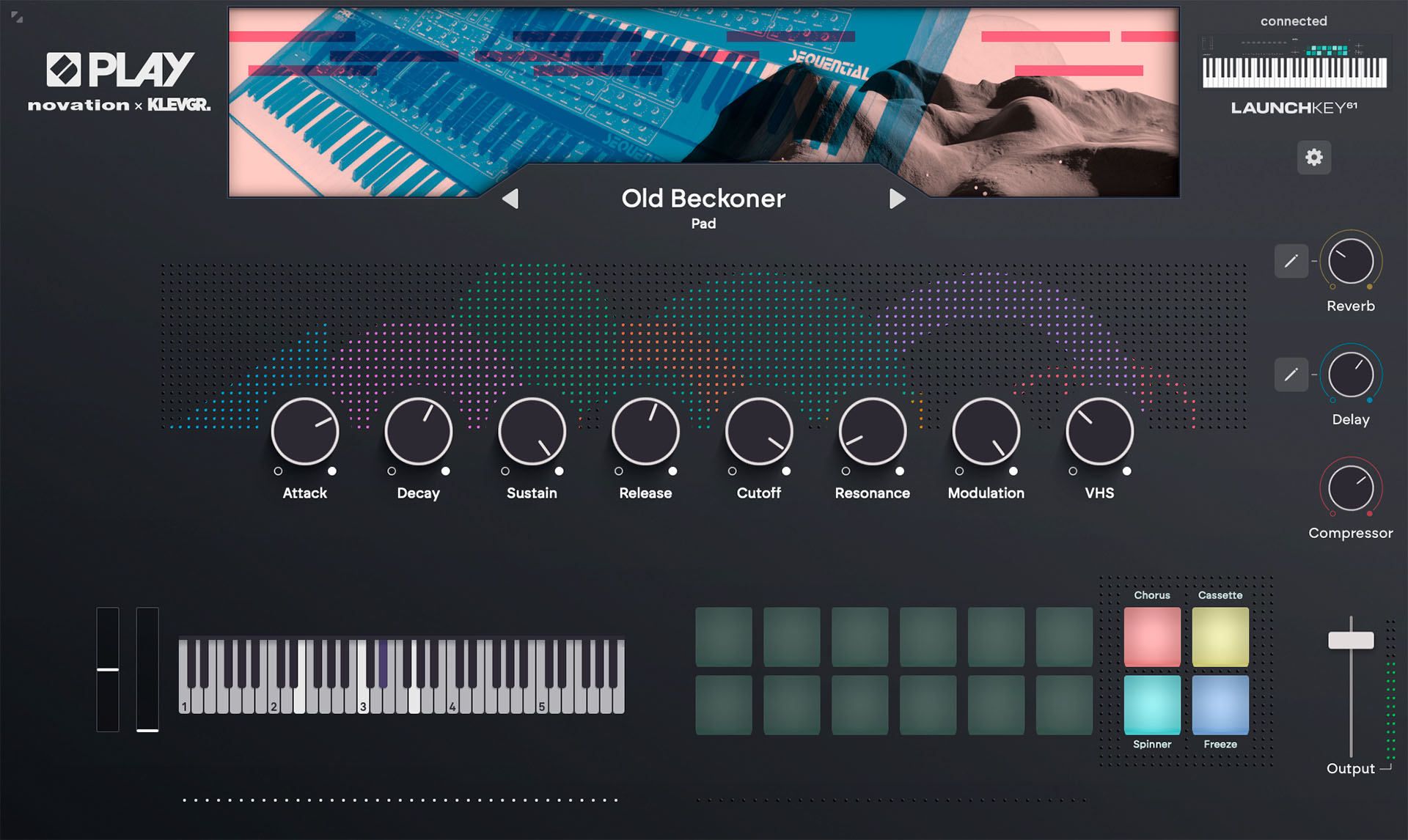
Task: Click the Modulation knob
Action: tap(986, 432)
